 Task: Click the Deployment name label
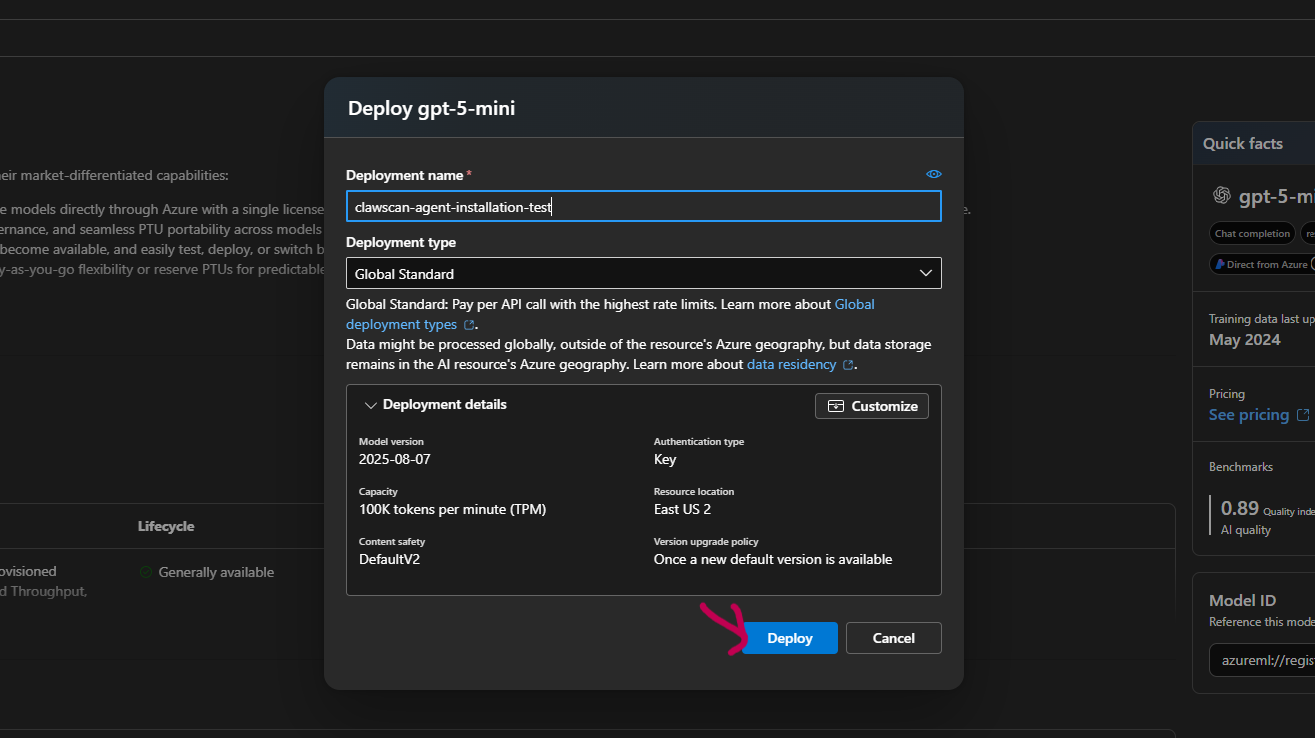[404, 175]
